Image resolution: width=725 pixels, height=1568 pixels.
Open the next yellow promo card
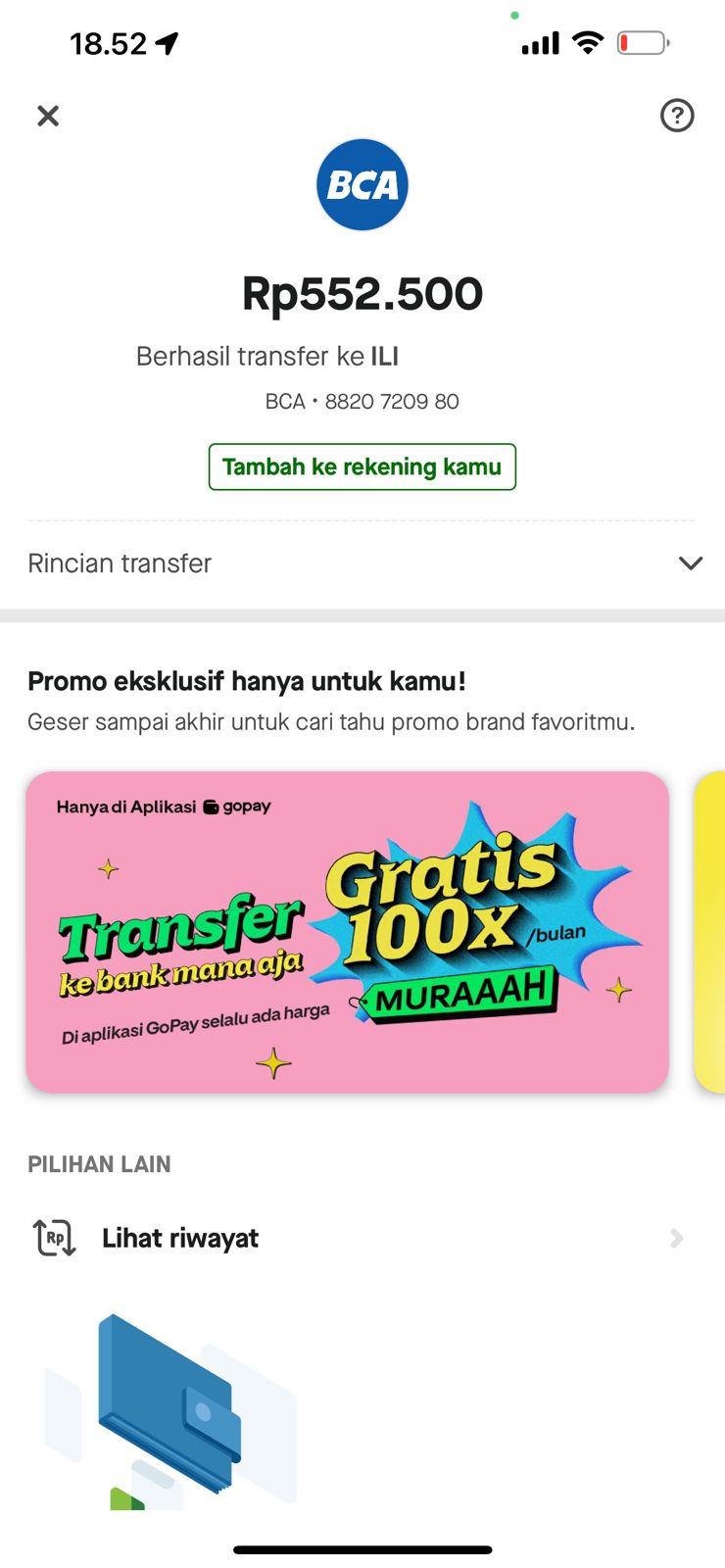pyautogui.click(x=709, y=932)
